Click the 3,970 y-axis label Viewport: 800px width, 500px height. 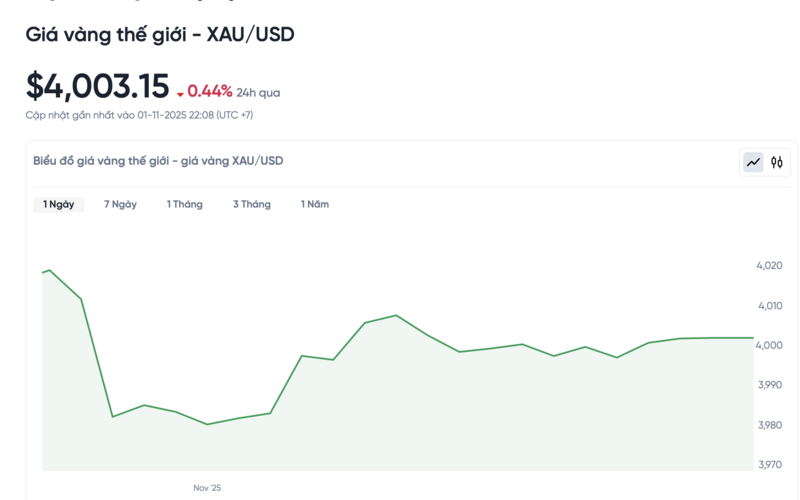coord(769,465)
